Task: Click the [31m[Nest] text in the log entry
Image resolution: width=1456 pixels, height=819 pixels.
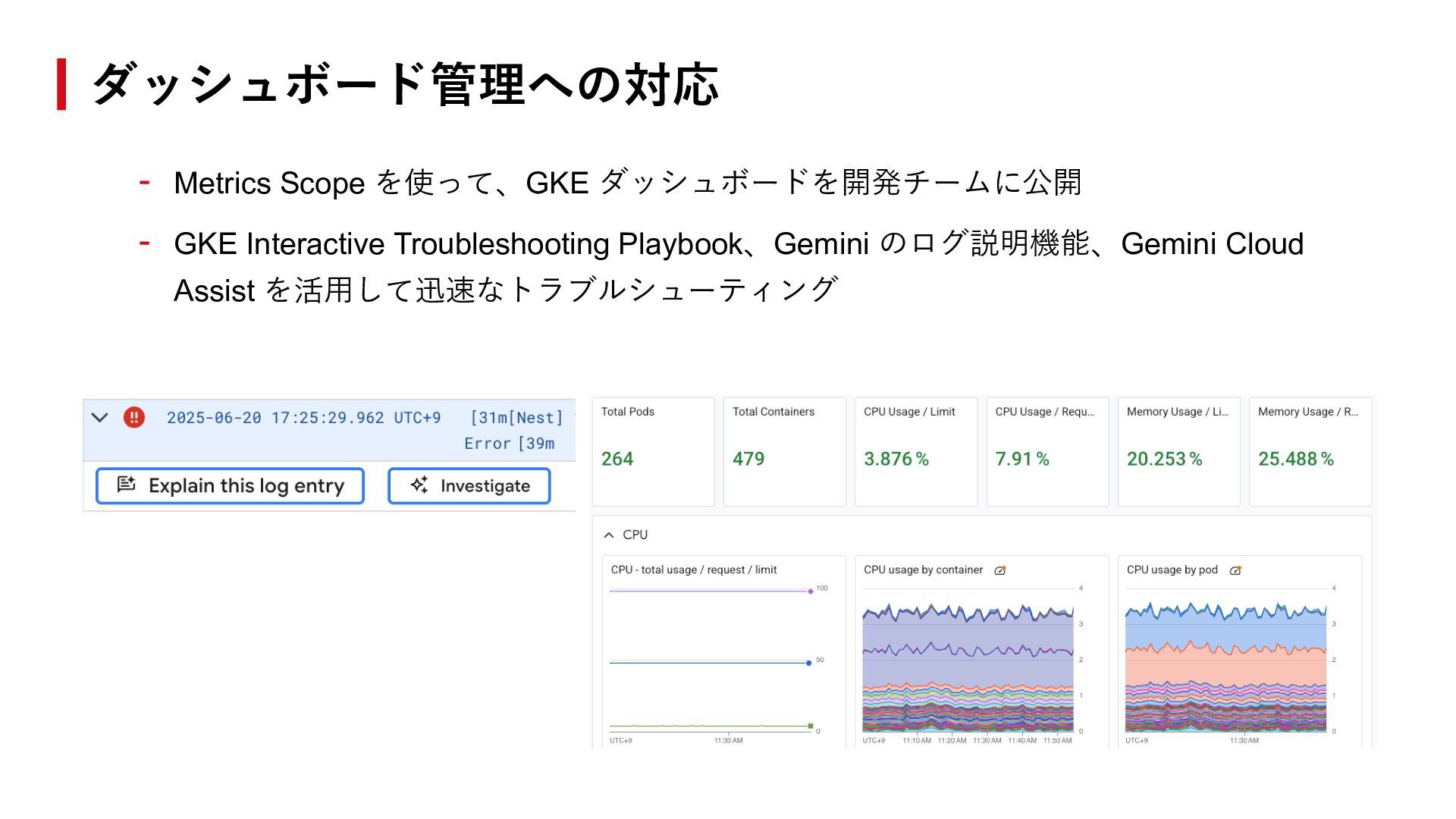Action: (x=516, y=418)
